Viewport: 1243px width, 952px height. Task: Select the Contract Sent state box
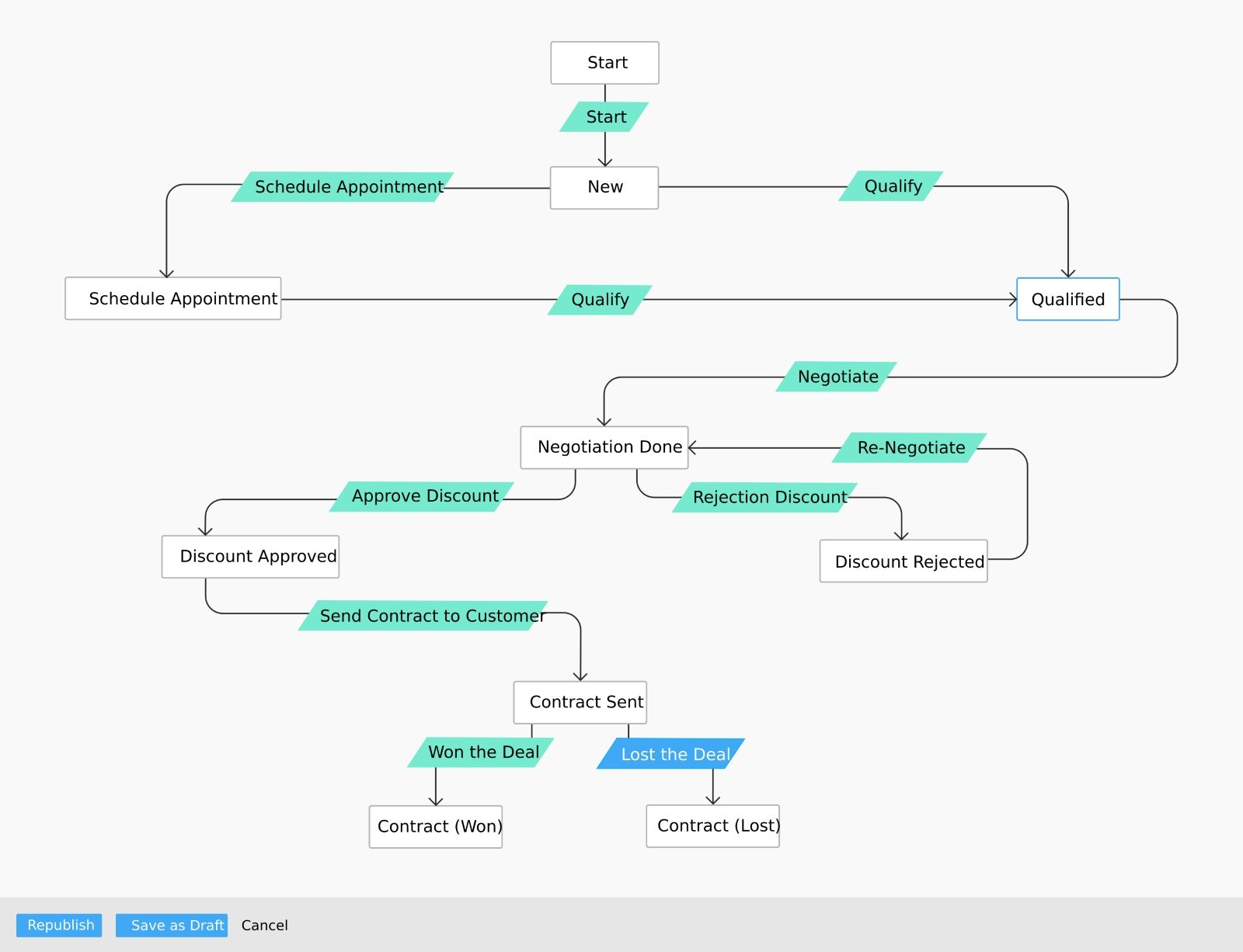[x=580, y=703]
